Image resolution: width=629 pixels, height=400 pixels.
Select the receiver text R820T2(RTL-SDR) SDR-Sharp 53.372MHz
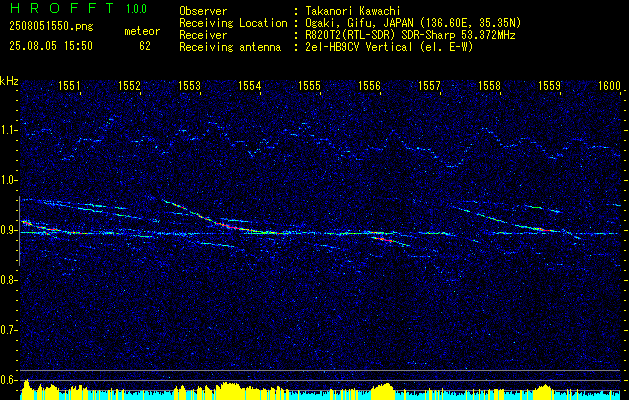click(x=410, y=35)
